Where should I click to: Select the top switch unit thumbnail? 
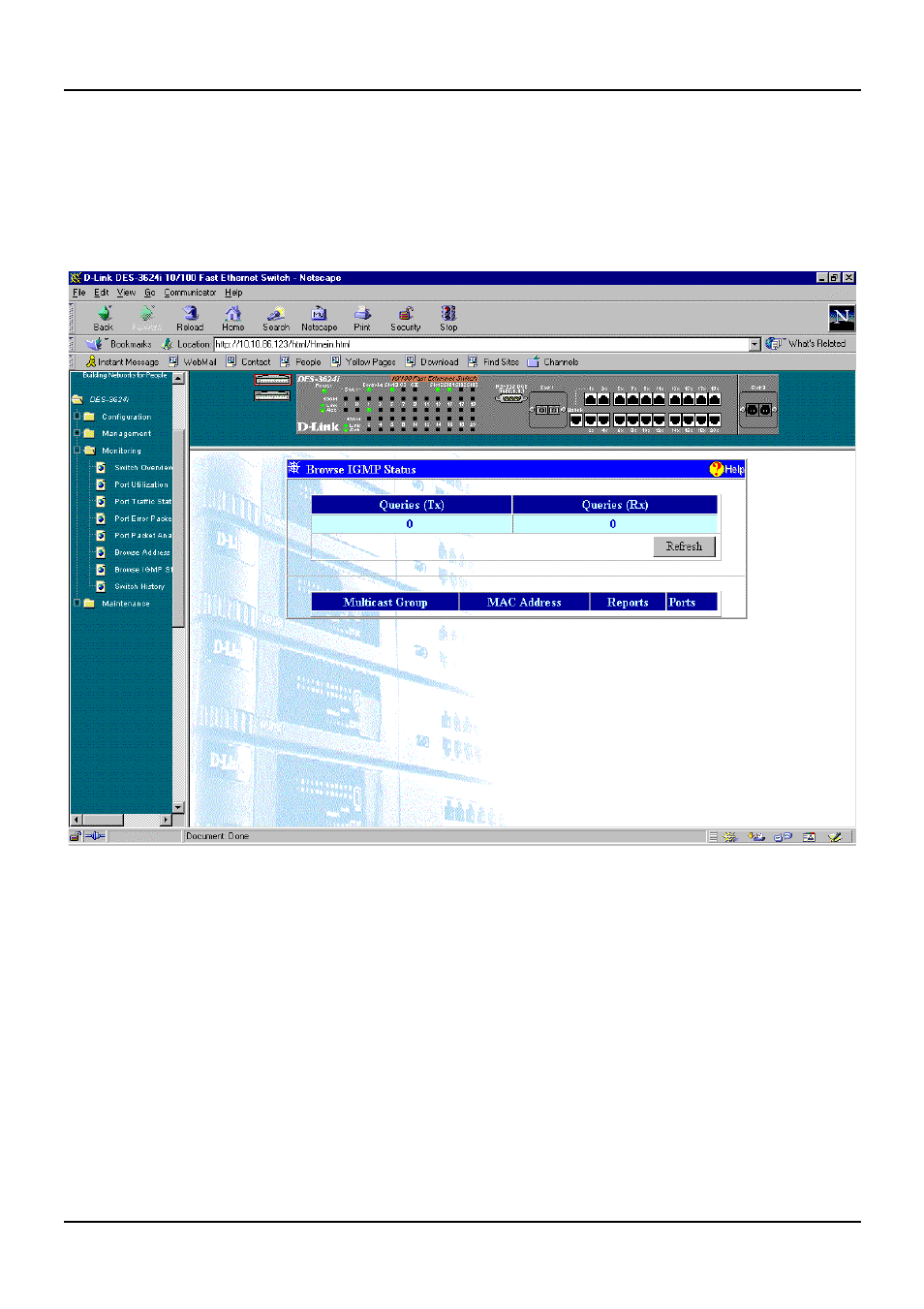click(272, 380)
